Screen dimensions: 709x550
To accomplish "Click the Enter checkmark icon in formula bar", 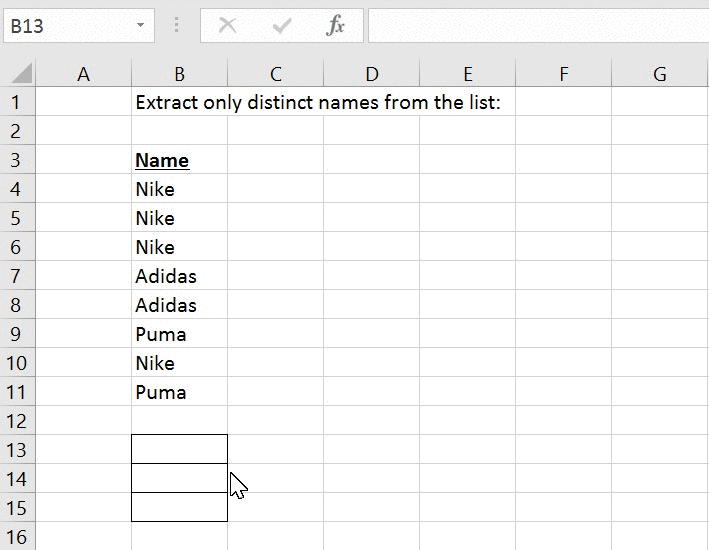I will (282, 26).
